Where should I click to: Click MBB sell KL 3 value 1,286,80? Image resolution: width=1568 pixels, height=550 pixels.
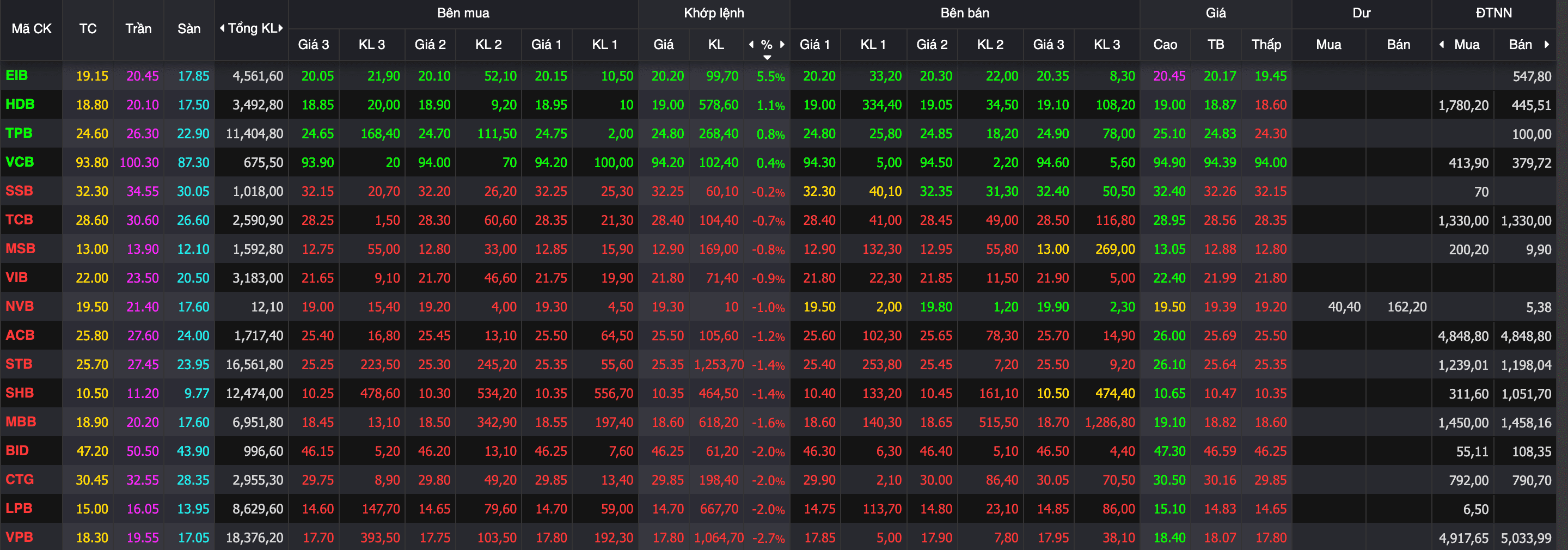(x=1110, y=422)
